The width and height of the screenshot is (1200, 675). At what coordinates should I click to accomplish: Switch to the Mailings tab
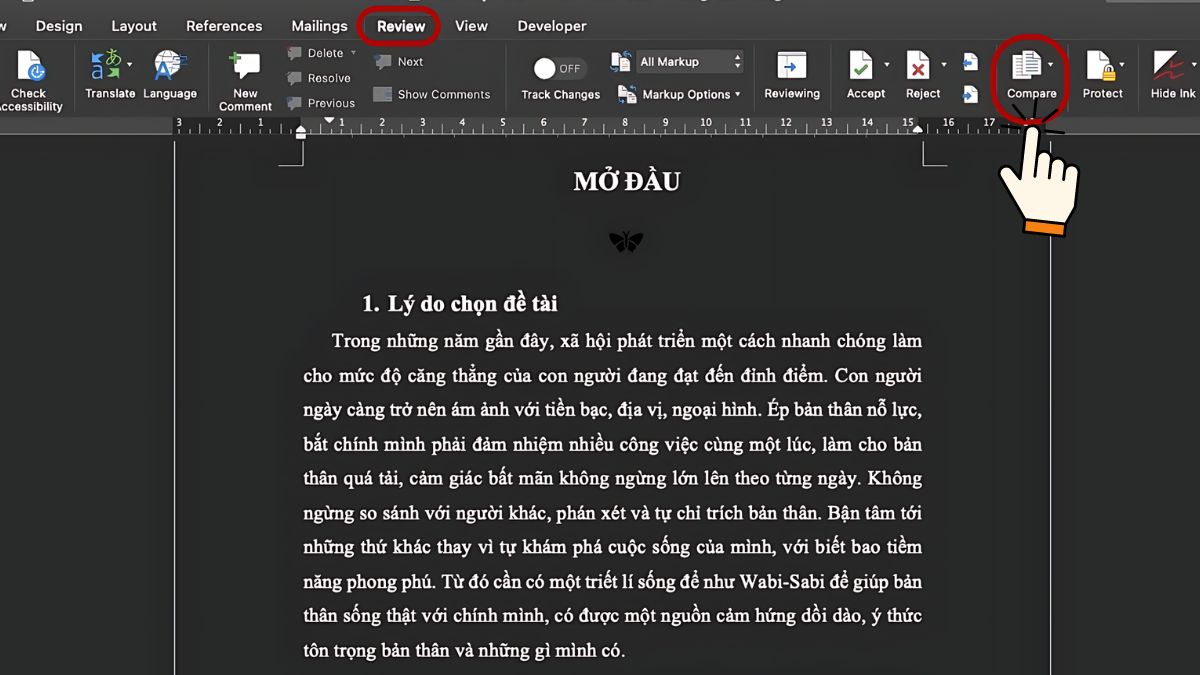pos(319,26)
